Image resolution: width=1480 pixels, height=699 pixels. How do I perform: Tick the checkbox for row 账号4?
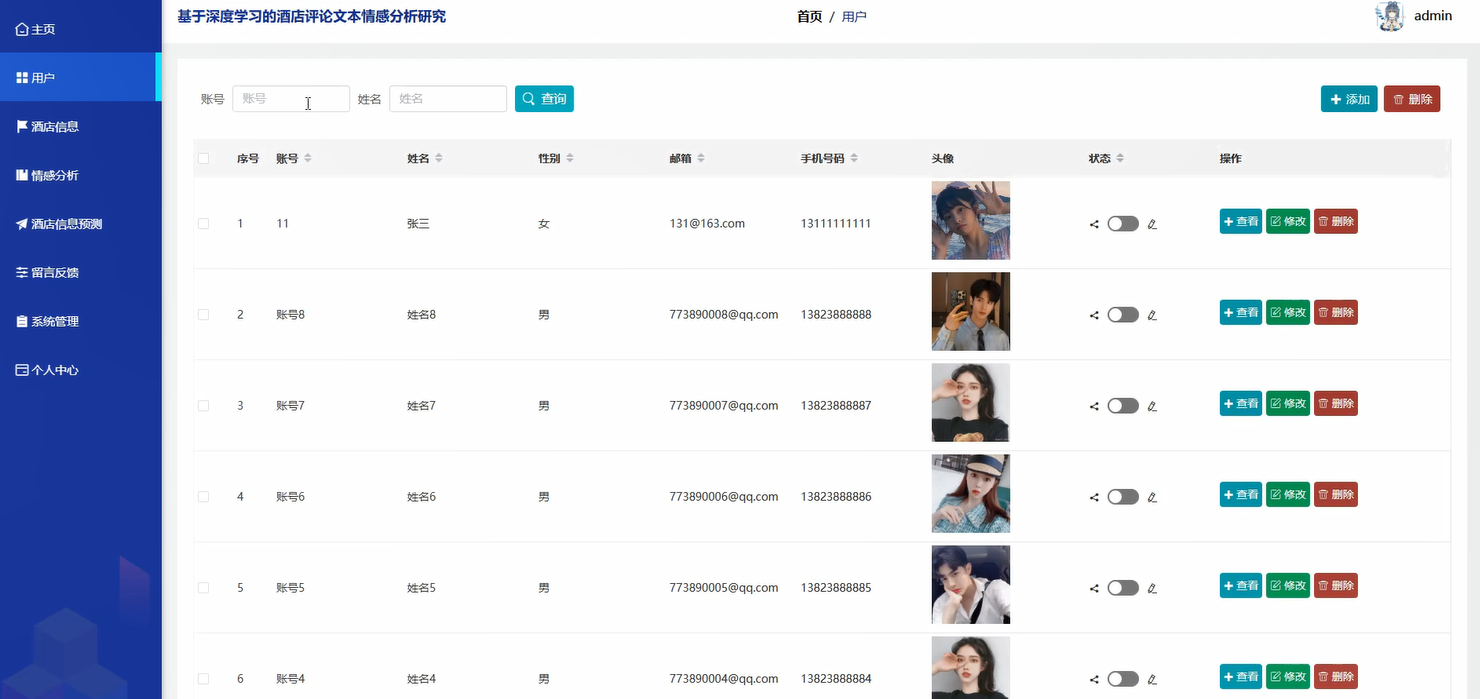204,679
